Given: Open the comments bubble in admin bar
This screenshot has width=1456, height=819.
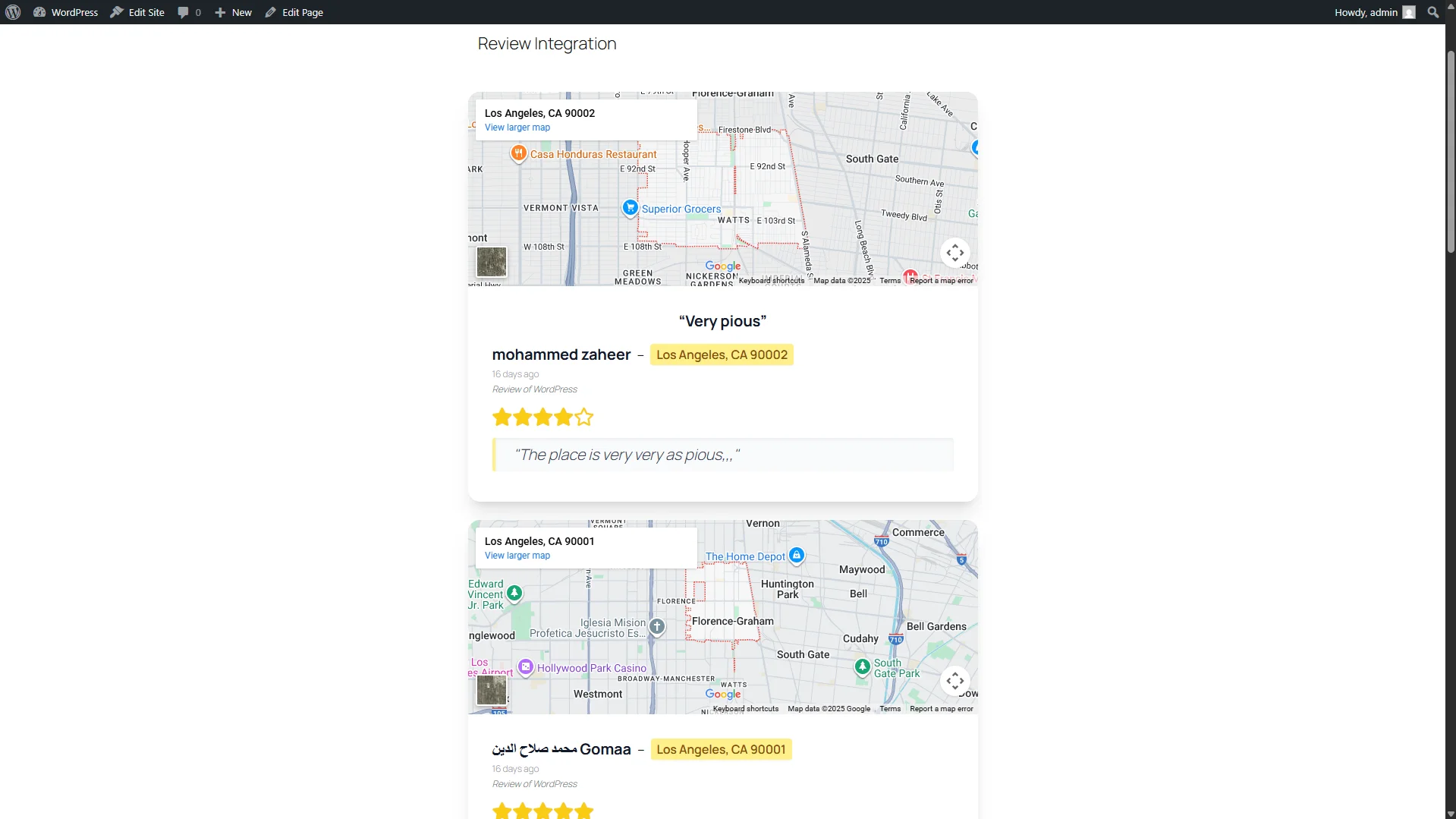Looking at the screenshot, I should (190, 12).
